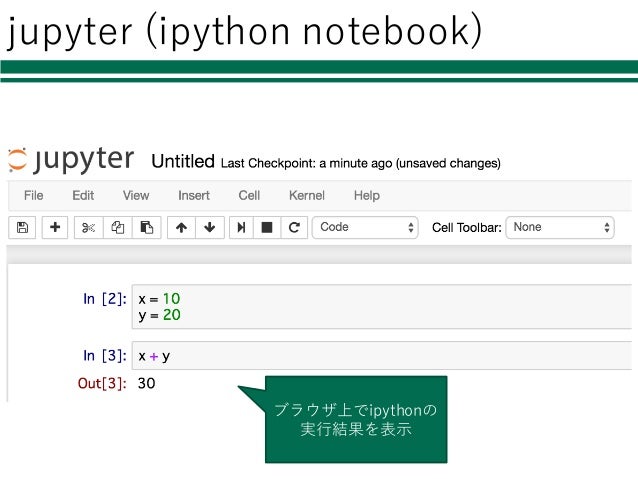Screen dimensions: 638x479
Task: Click into code cell containing x = 10
Action: tap(382, 306)
